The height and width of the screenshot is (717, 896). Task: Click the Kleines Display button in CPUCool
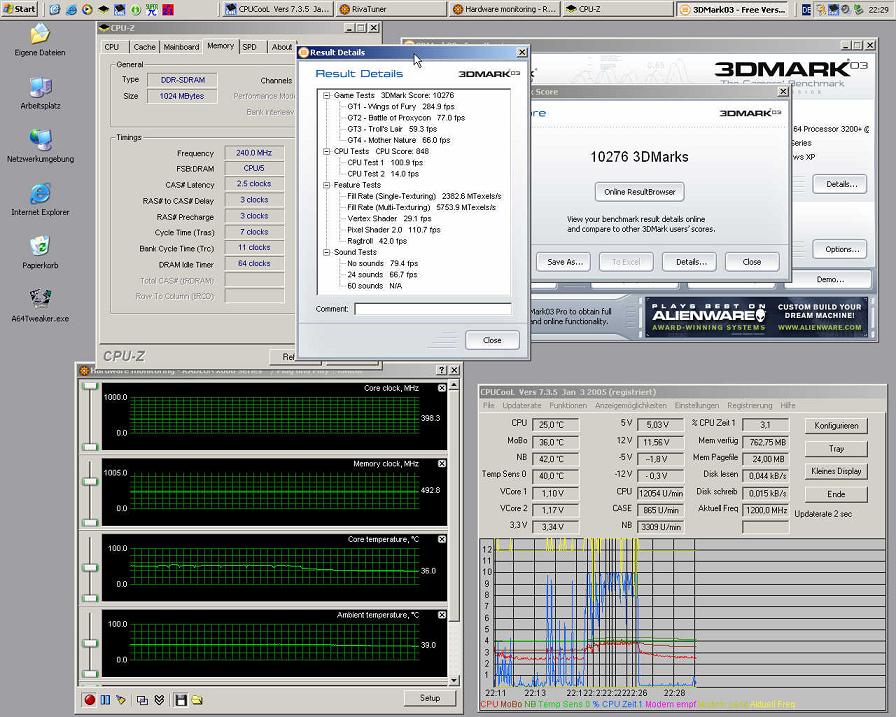tap(836, 471)
